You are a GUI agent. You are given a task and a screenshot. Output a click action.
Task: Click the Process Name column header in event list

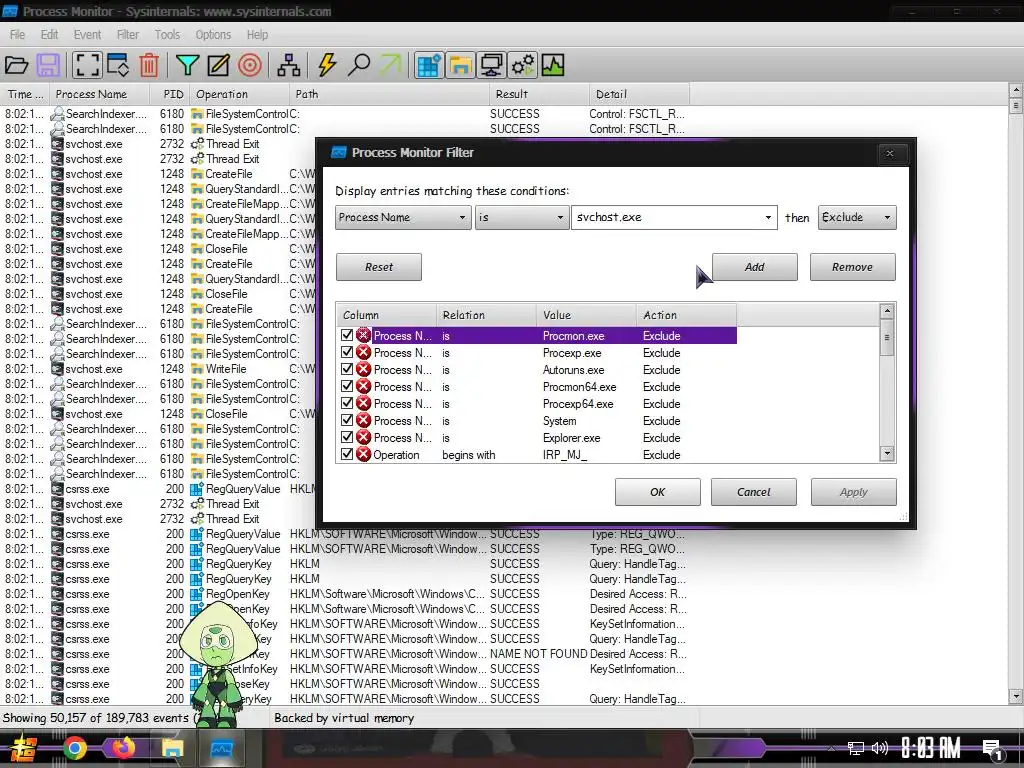click(99, 94)
